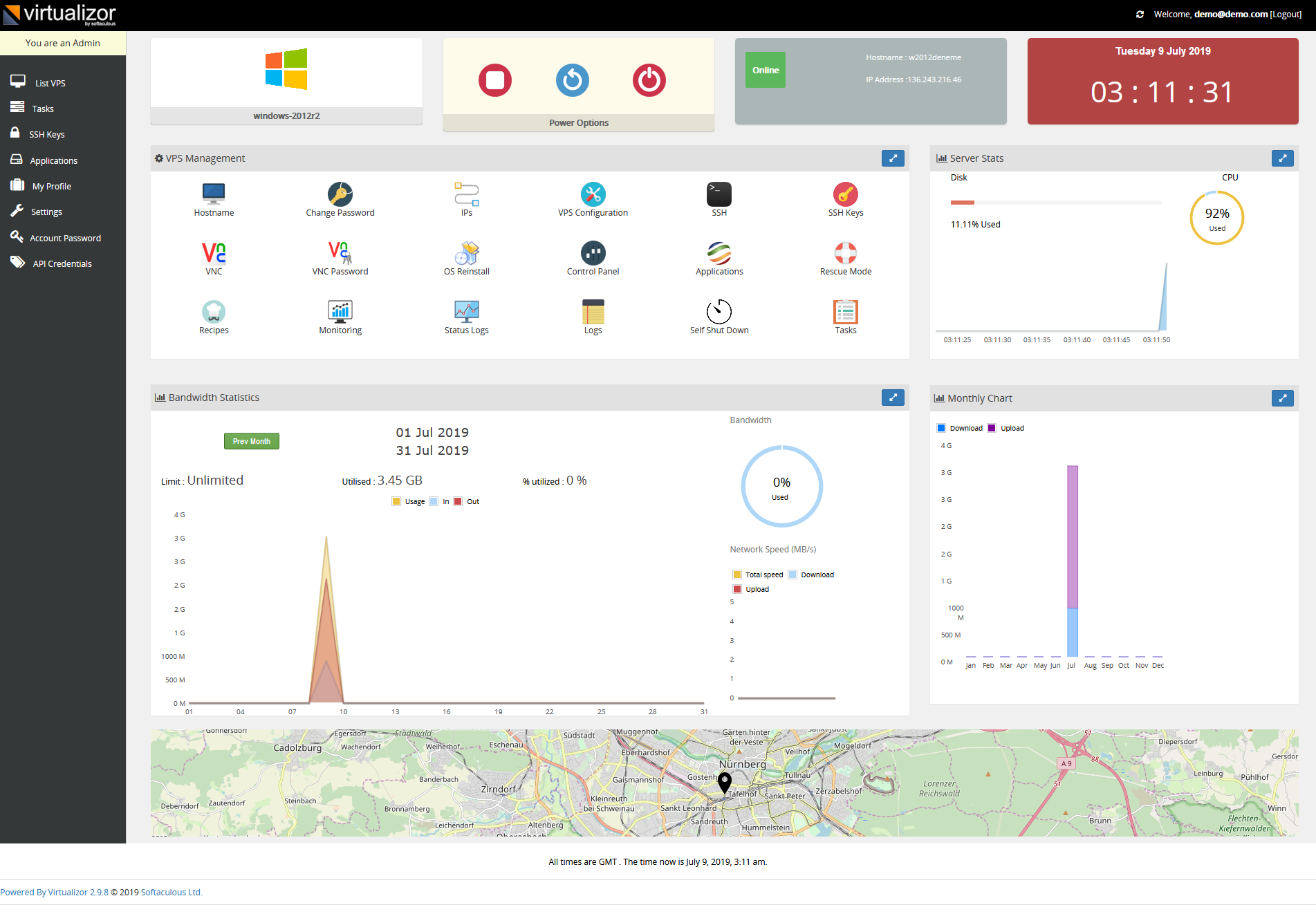1316x905 pixels.
Task: Click the Disk usage progress bar
Action: click(x=1056, y=203)
